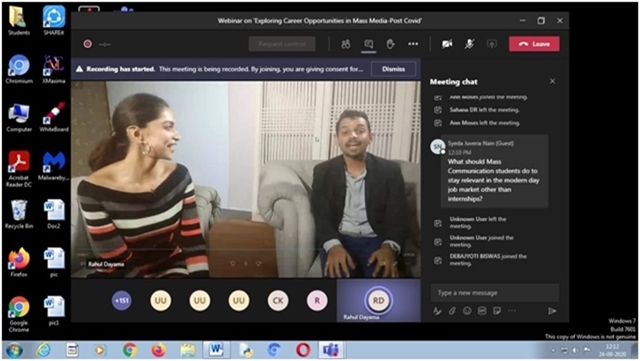The image size is (640, 361).
Task: Select the CK participant avatar
Action: coord(278,301)
